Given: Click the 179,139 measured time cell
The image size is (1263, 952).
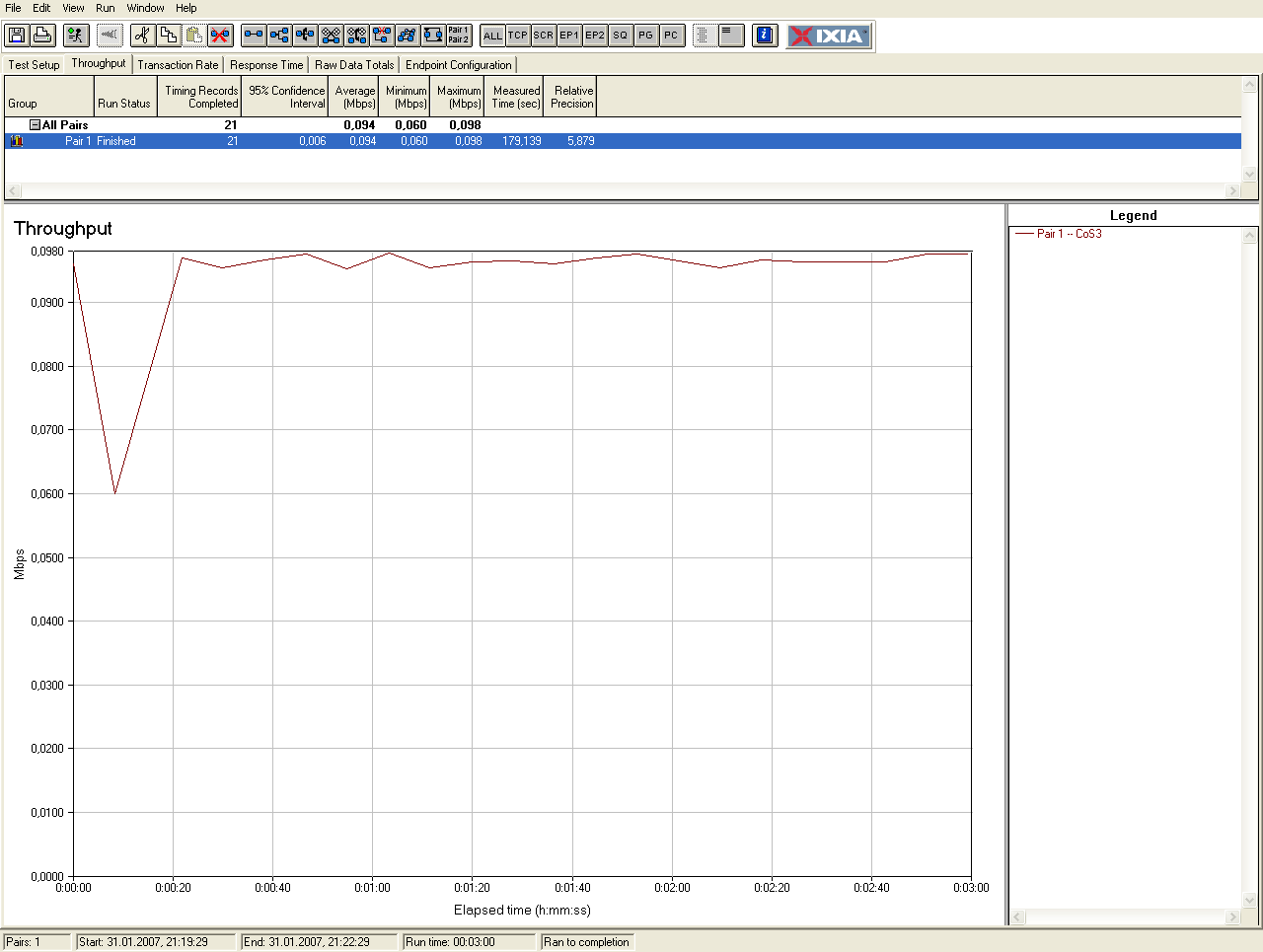Looking at the screenshot, I should coord(522,141).
